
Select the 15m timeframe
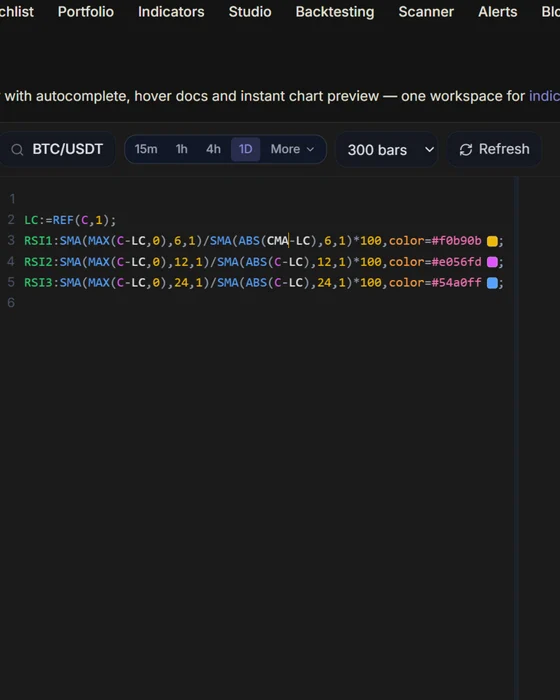coord(146,149)
